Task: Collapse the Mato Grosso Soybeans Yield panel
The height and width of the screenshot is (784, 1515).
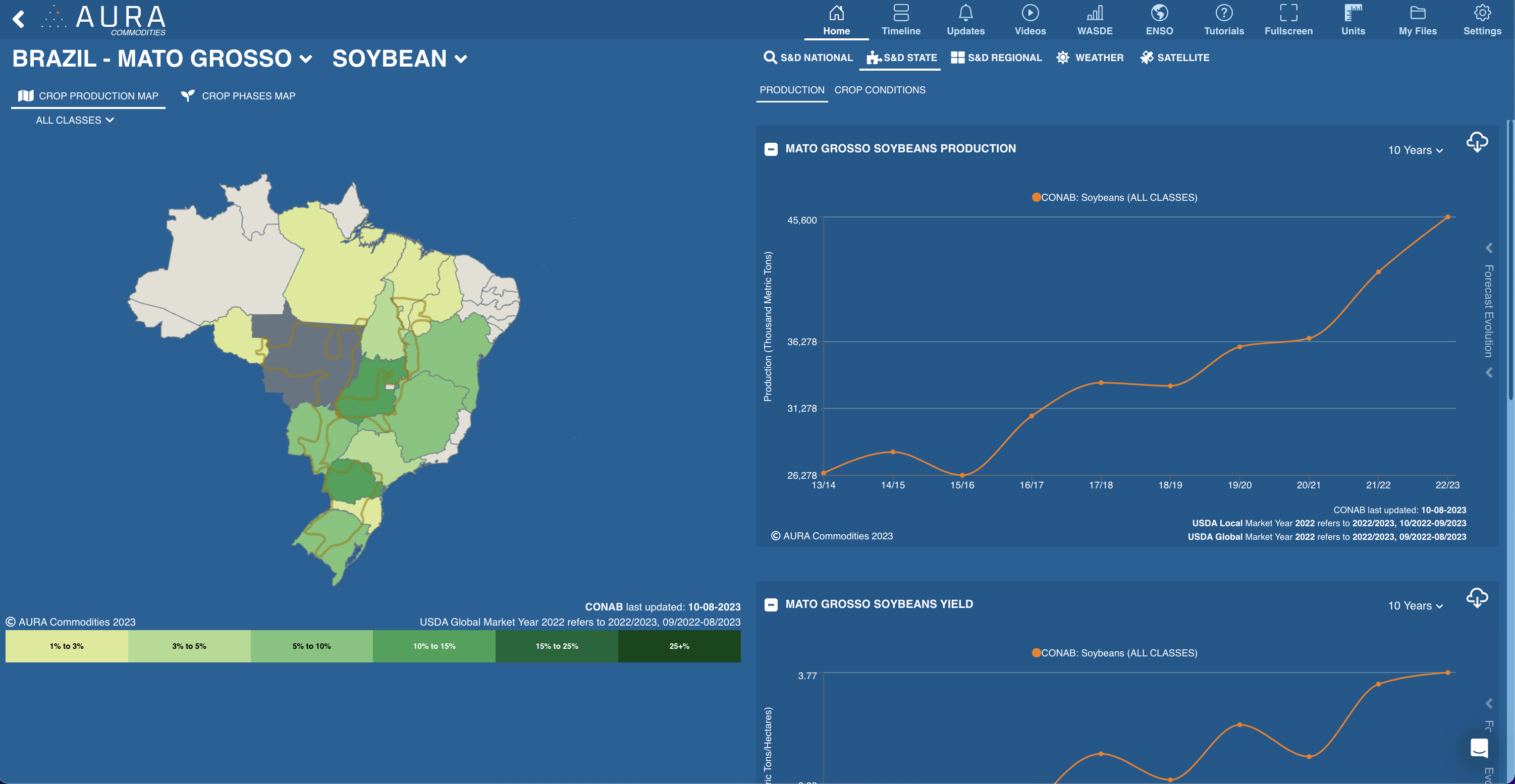Action: [771, 604]
